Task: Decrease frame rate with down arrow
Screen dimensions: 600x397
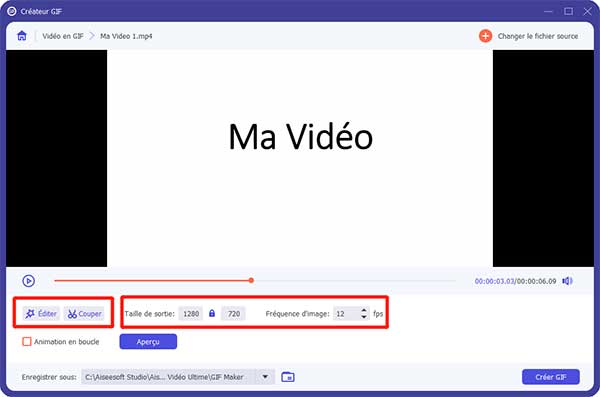Action: tap(364, 317)
